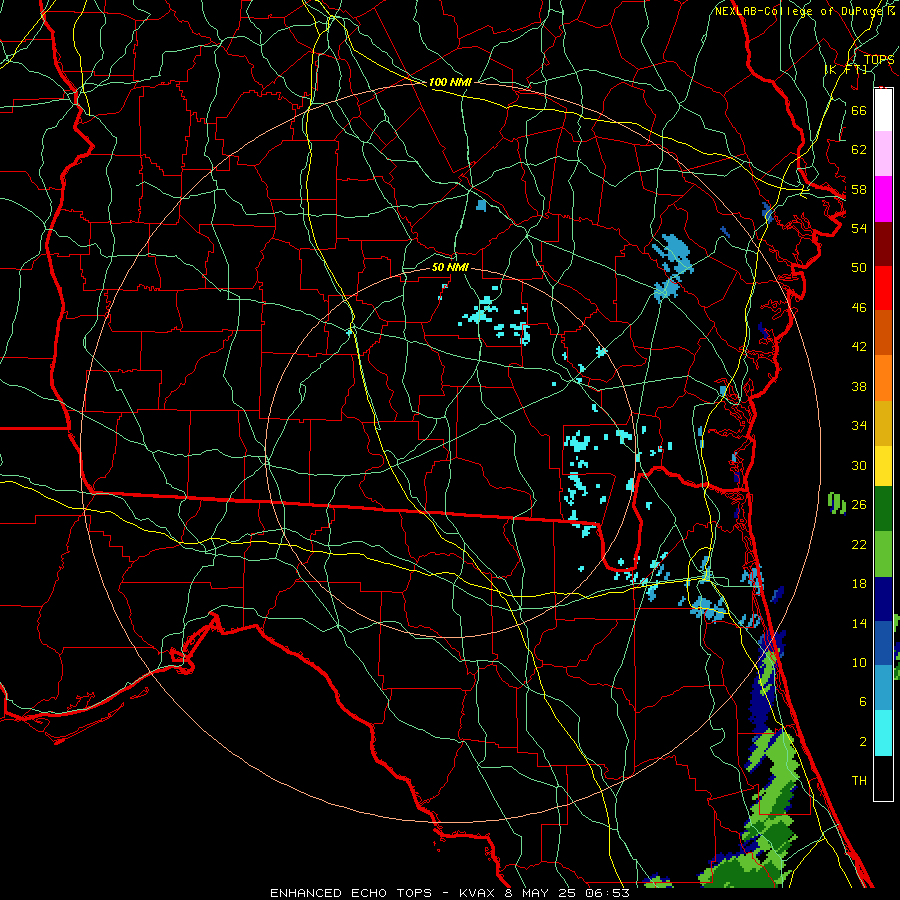Select the bright red legend swatch
900x900 pixels.
tap(883, 288)
